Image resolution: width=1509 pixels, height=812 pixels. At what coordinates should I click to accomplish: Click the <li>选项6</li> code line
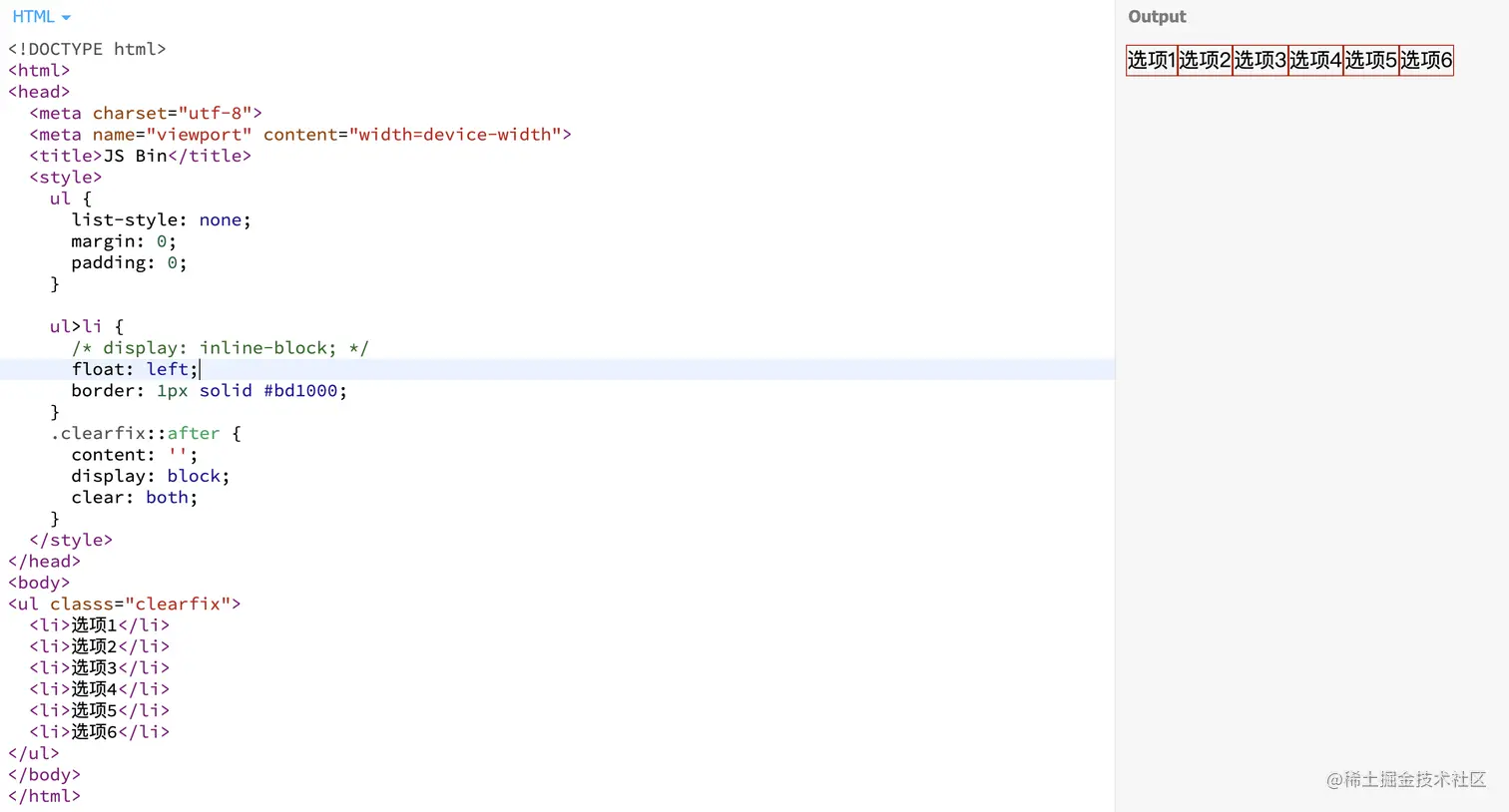tap(100, 731)
